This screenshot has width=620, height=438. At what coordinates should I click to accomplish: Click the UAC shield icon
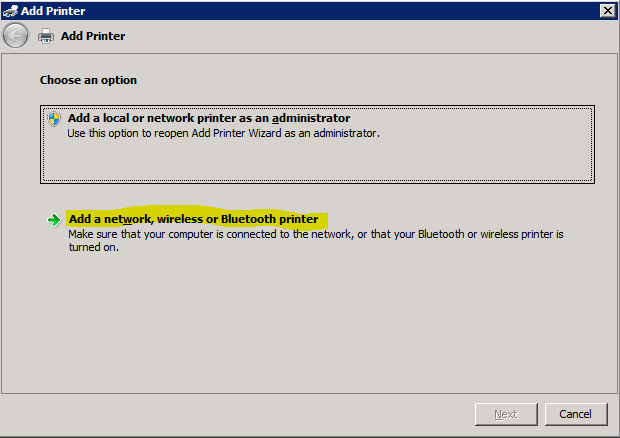55,118
